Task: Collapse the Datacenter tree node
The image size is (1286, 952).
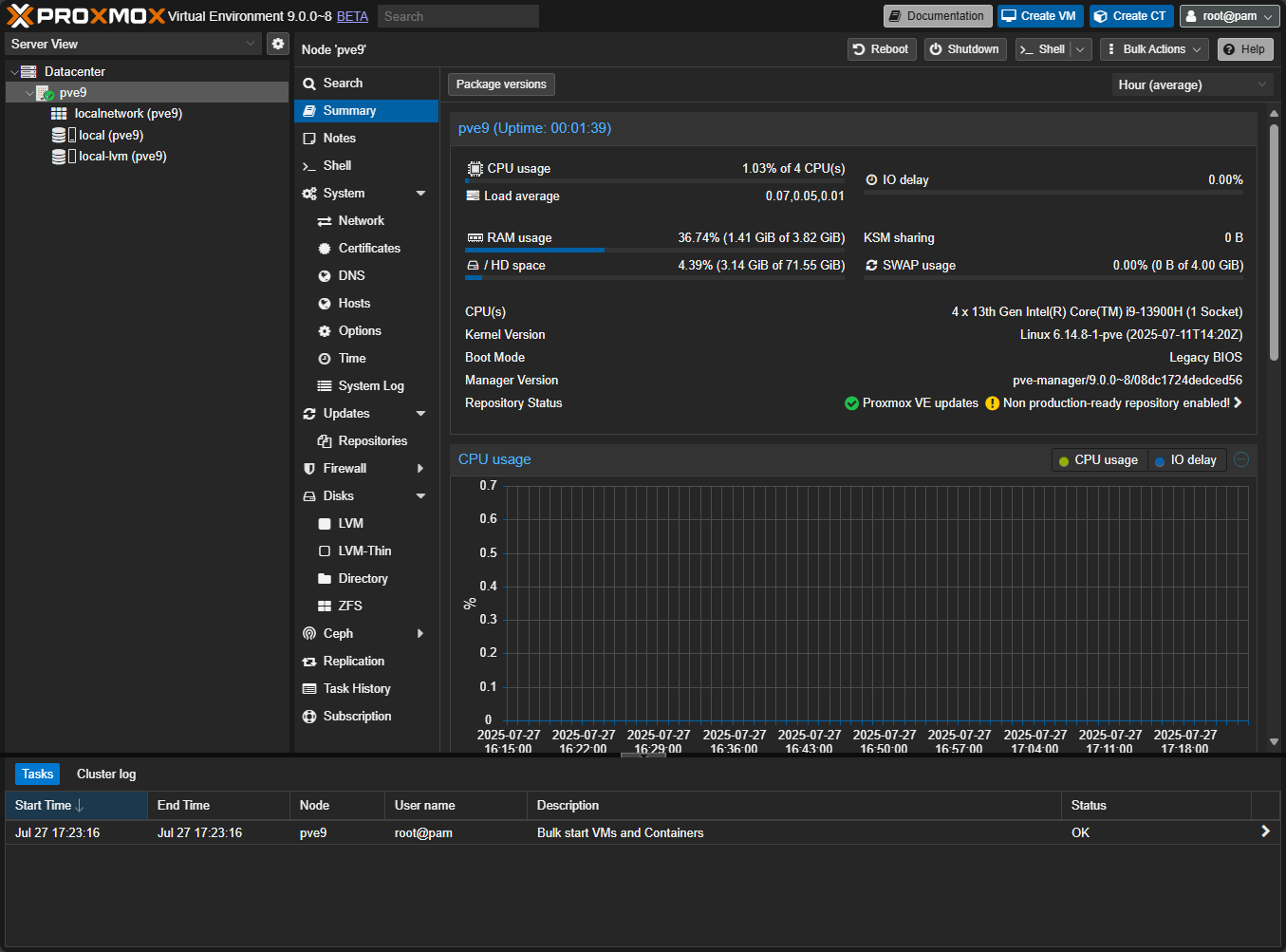Action: point(14,72)
